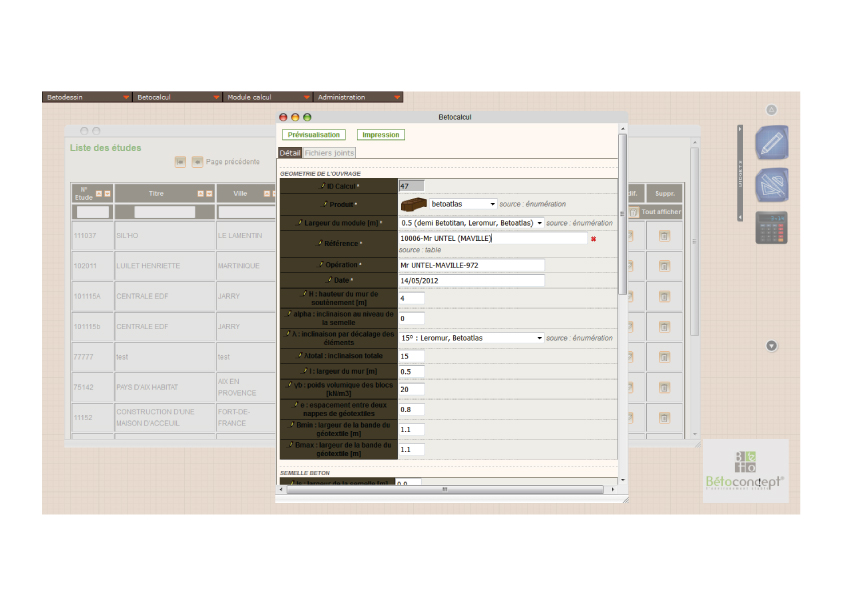
Task: Click the Betocalcul dialog horizontal scrollbar
Action: (x=444, y=489)
